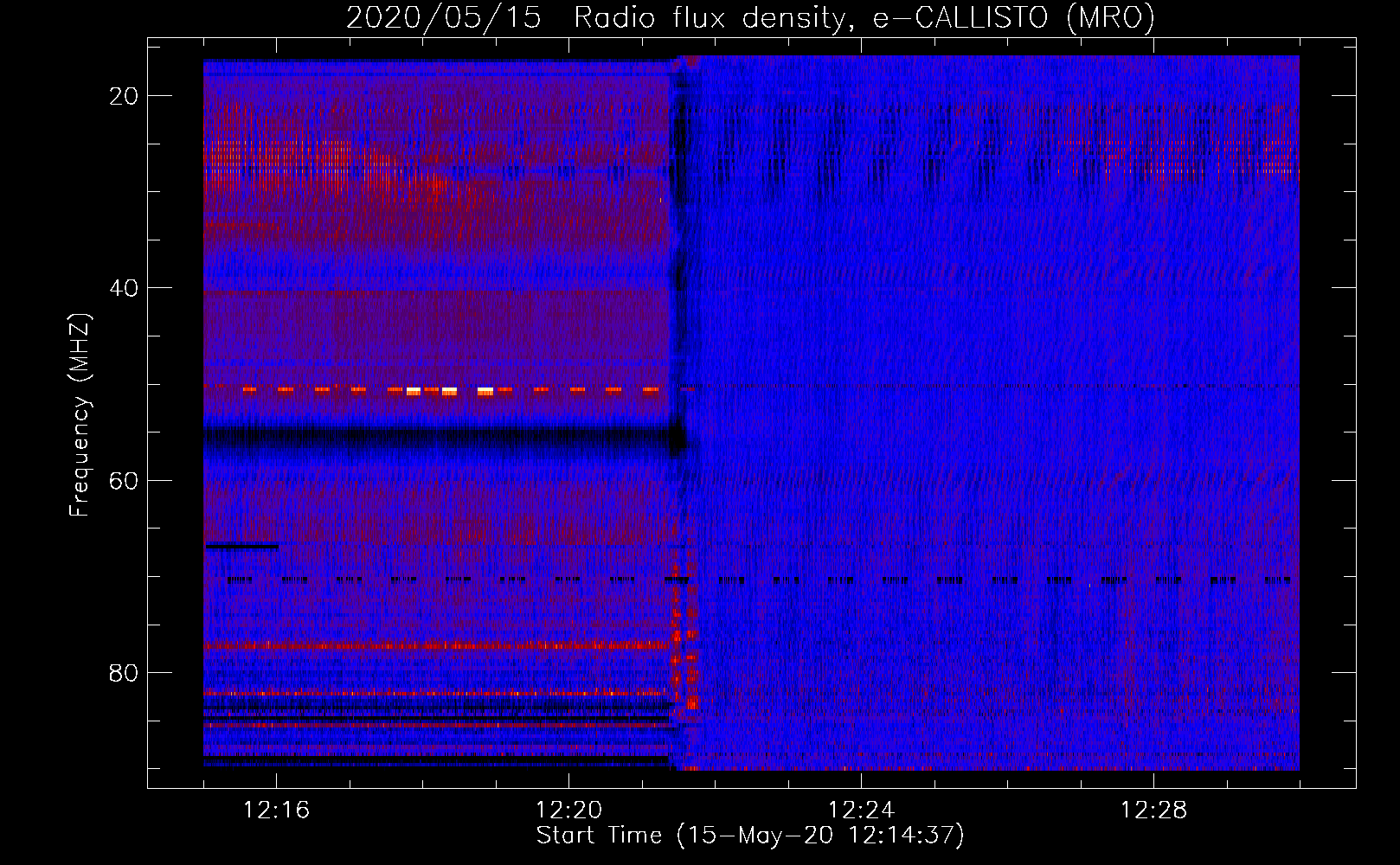Click the frequency label 20

[124, 96]
